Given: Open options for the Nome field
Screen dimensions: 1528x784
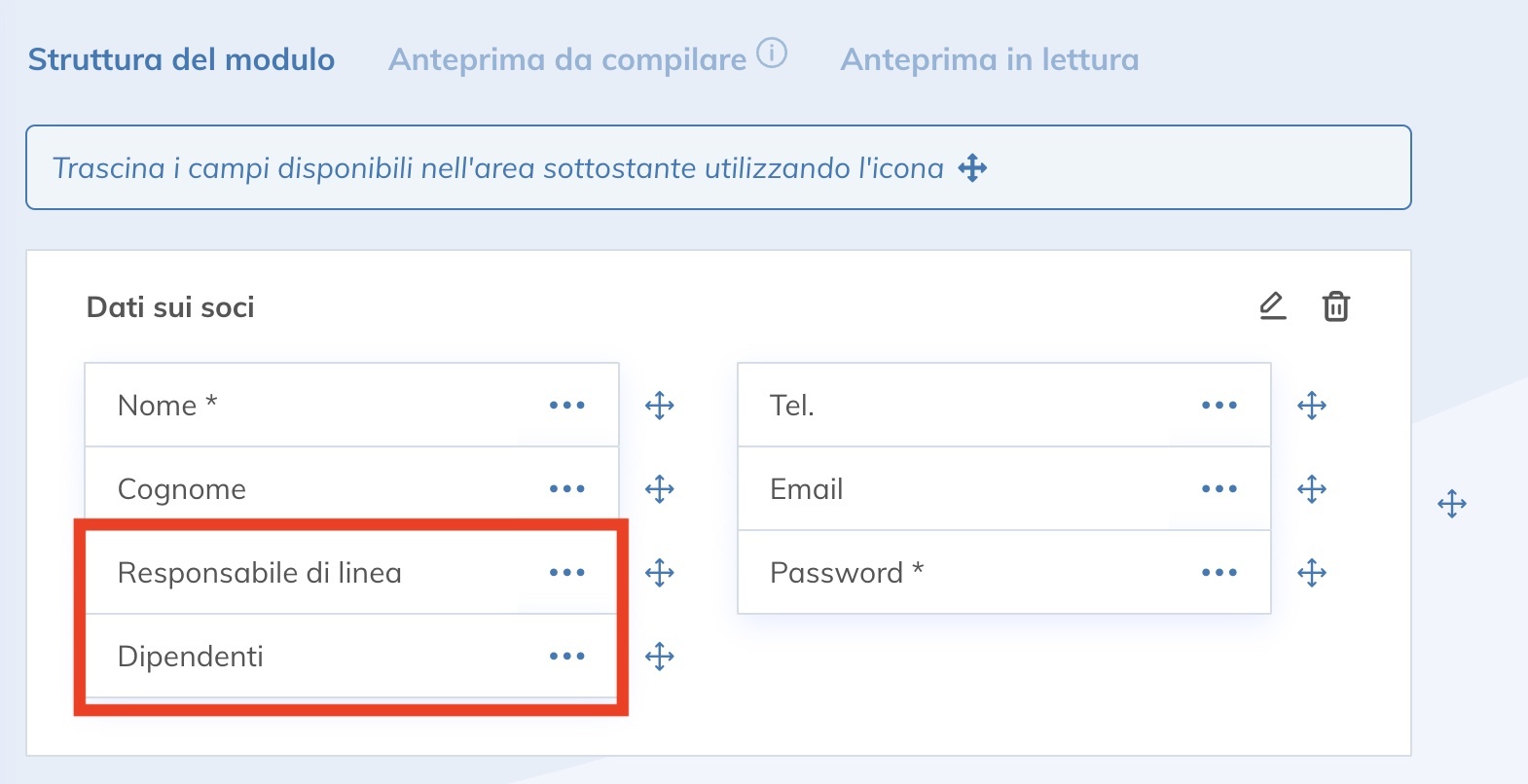Looking at the screenshot, I should [x=566, y=406].
